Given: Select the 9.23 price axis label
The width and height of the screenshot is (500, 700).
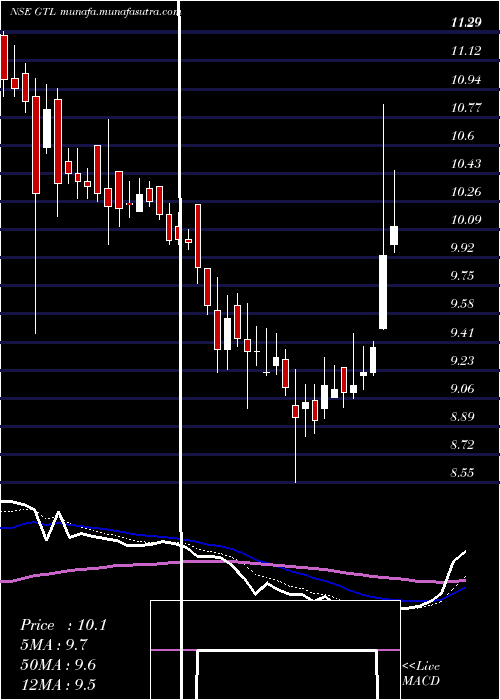Looking at the screenshot, I should click(x=462, y=361).
